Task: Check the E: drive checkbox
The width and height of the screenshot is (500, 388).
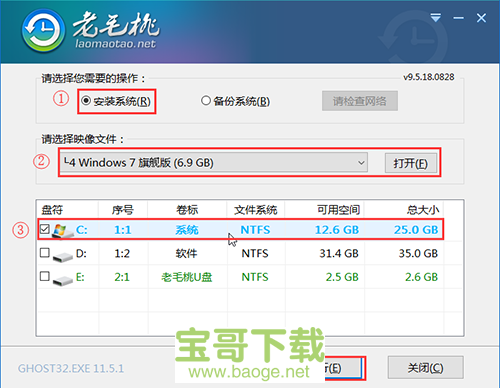Action: pos(45,276)
